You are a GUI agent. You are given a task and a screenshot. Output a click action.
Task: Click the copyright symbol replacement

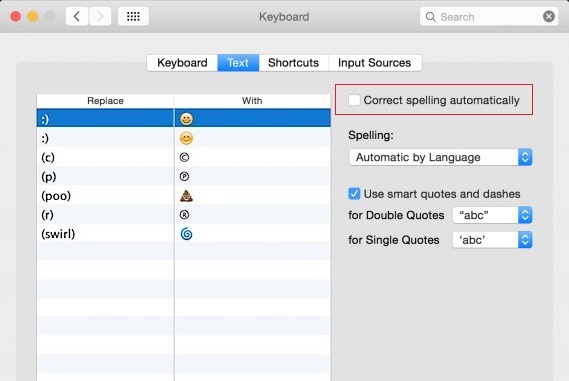click(x=184, y=157)
